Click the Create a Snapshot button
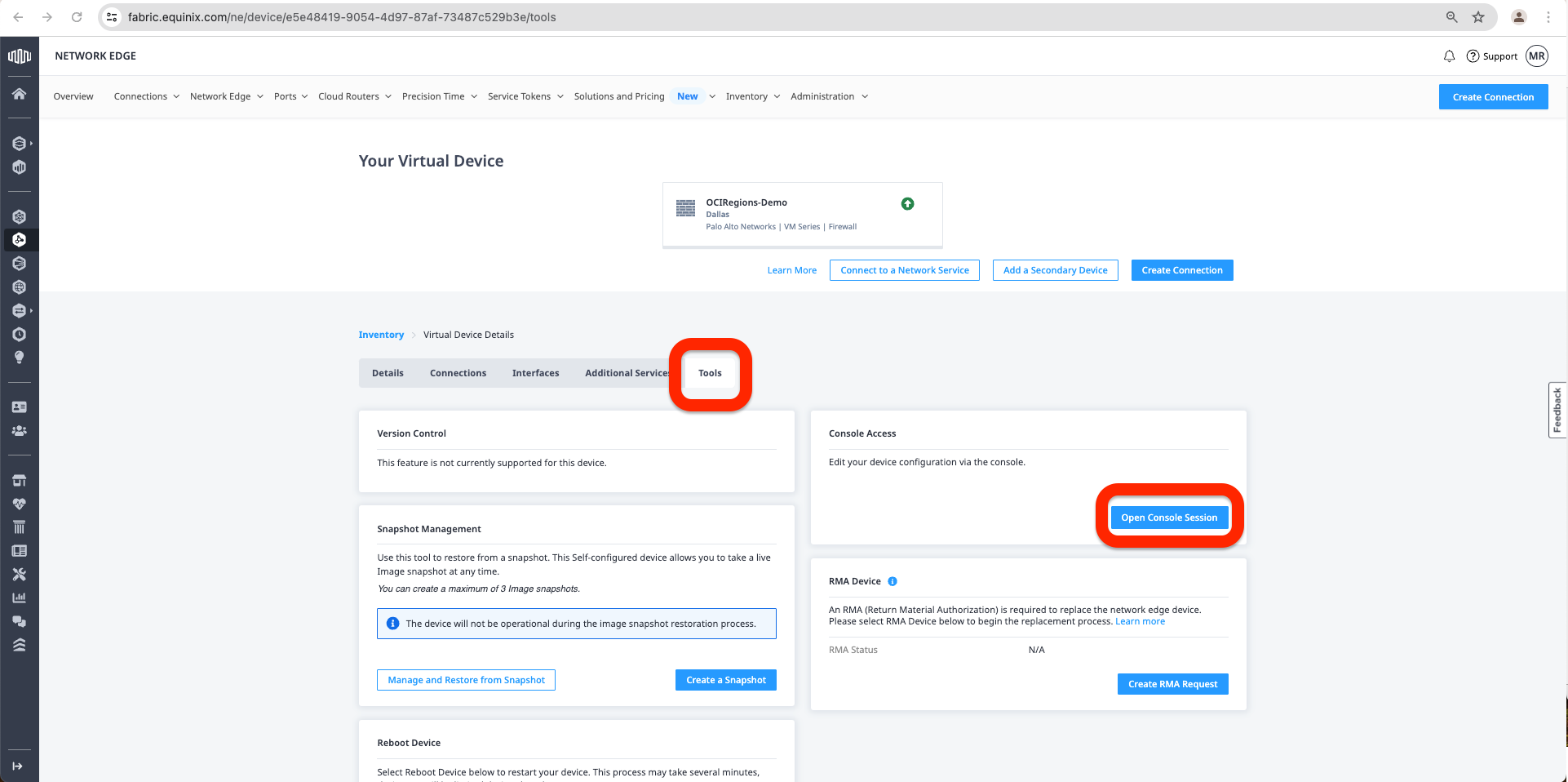 726,680
